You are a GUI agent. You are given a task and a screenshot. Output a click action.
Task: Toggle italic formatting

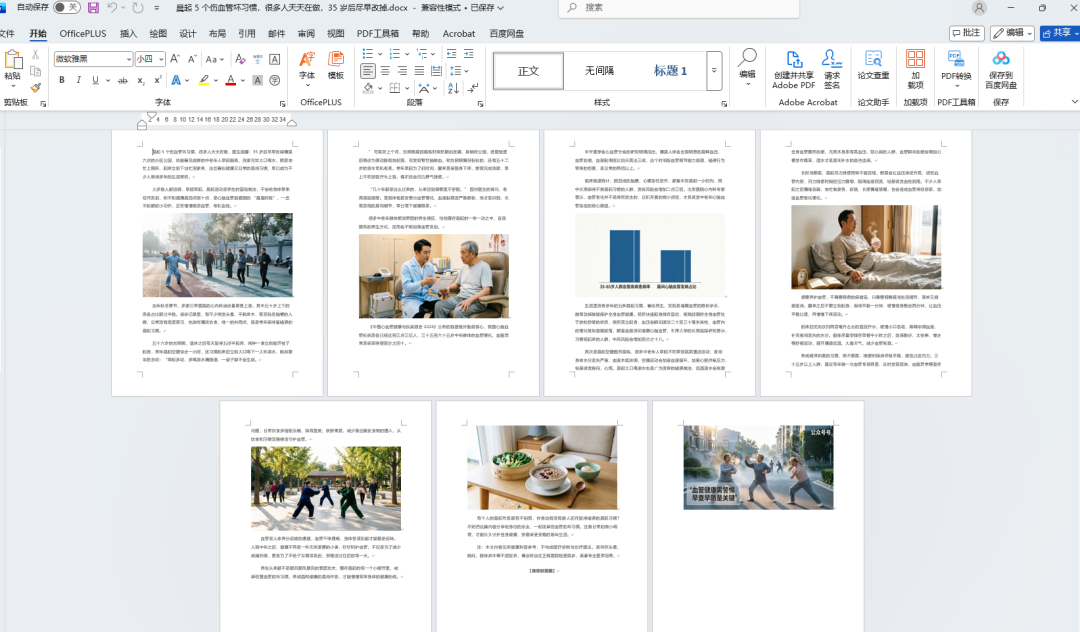click(x=79, y=81)
